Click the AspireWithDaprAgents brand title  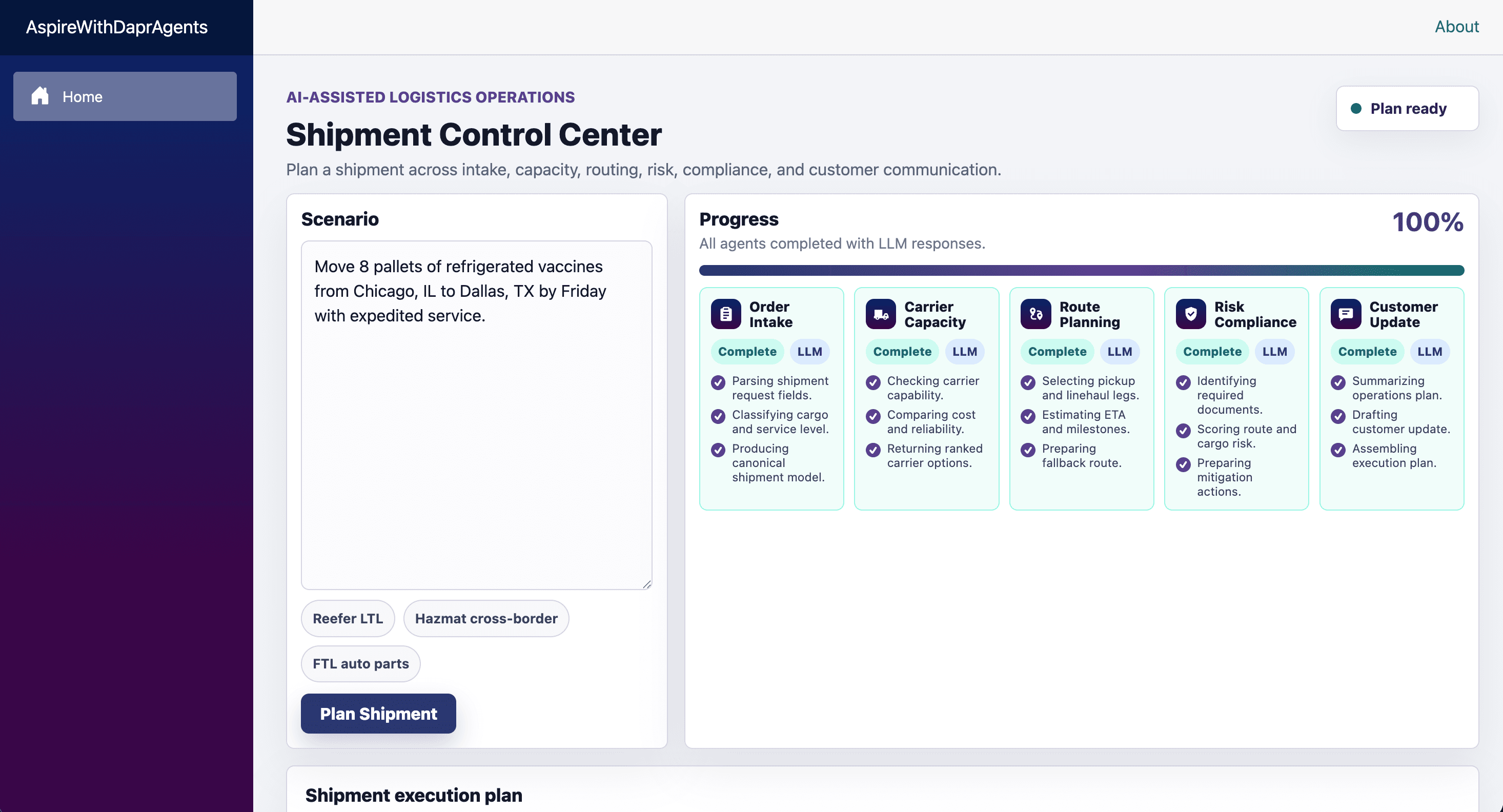117,27
